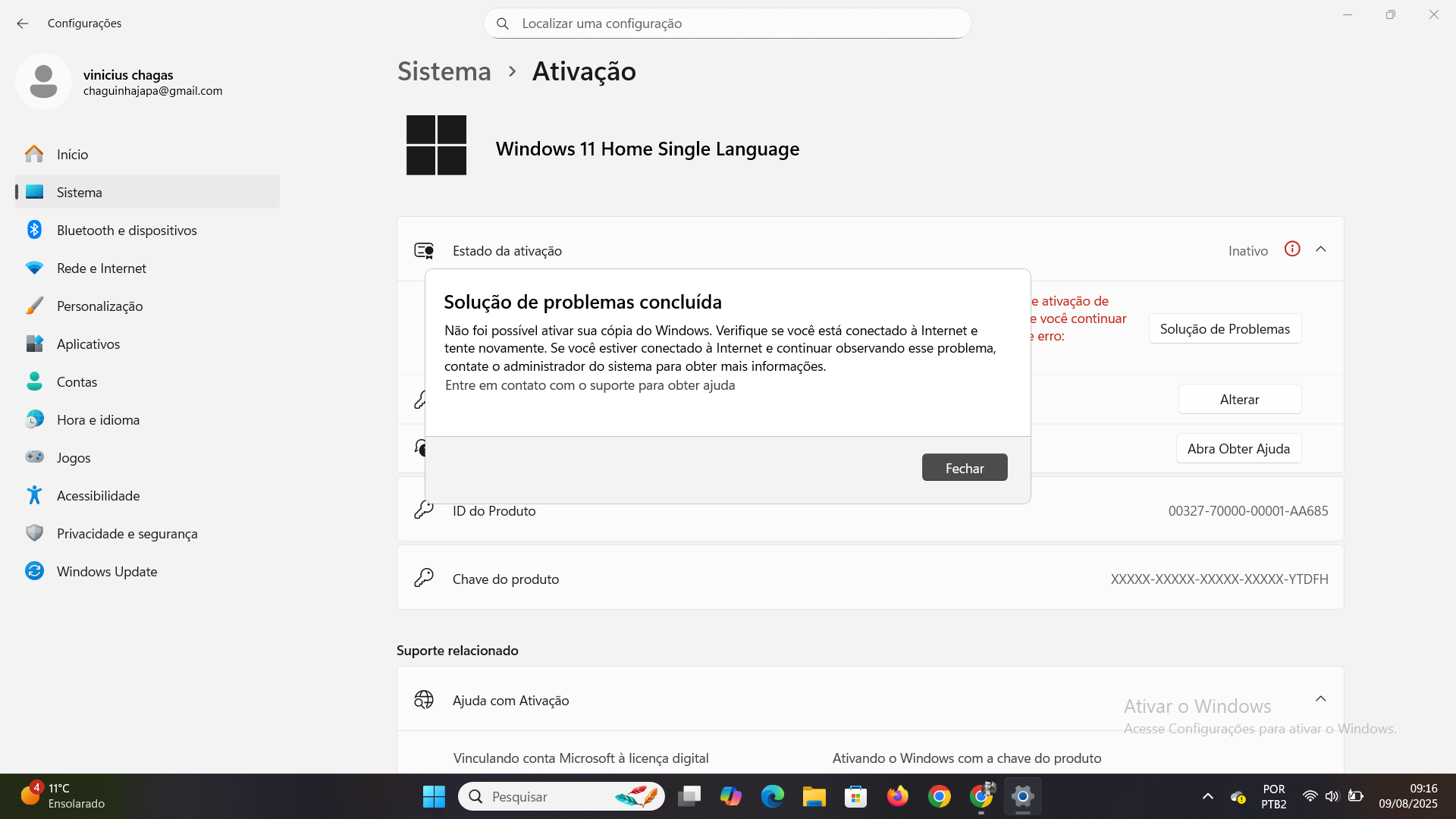The height and width of the screenshot is (819, 1456).
Task: Select Início in the settings sidebar
Action: click(147, 154)
